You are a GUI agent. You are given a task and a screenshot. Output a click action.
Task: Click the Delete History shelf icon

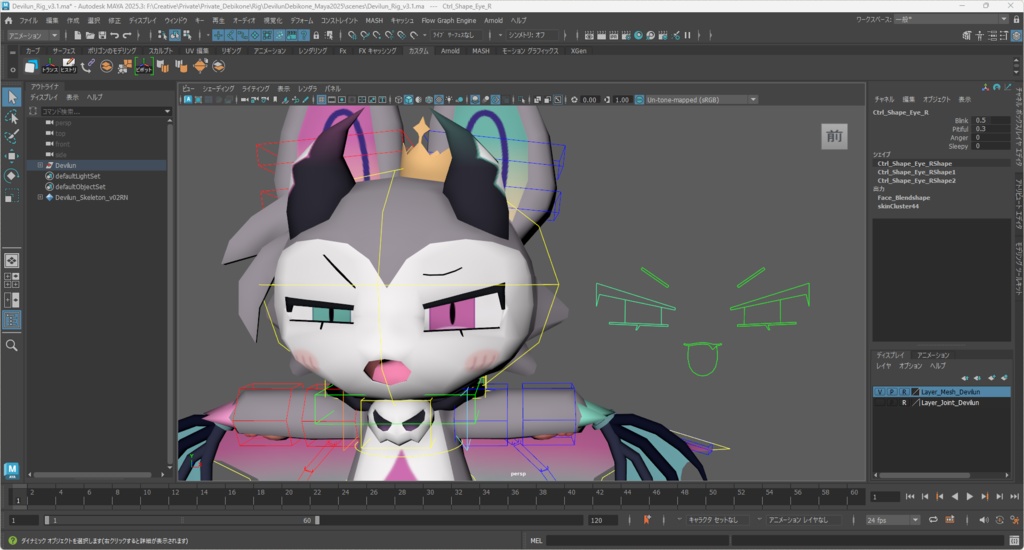click(x=69, y=66)
